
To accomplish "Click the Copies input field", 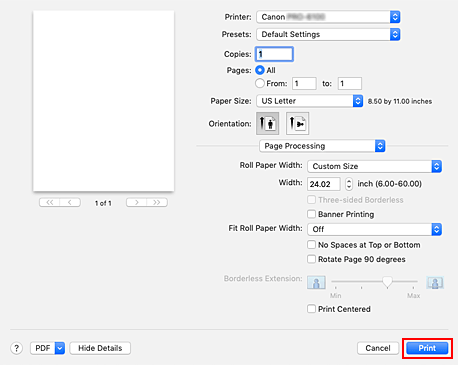I will (274, 54).
